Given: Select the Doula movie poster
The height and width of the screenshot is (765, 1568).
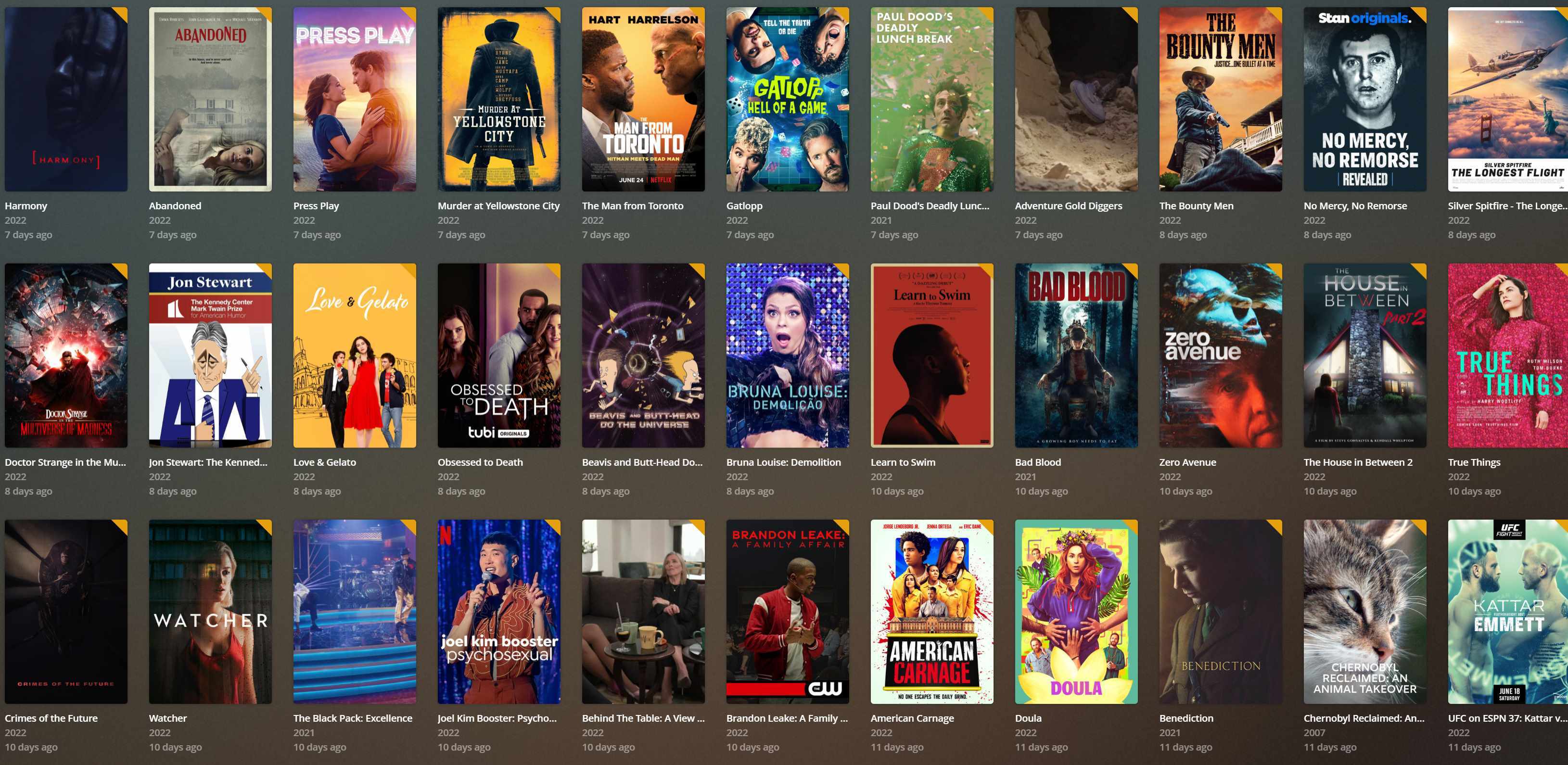Looking at the screenshot, I should [x=1076, y=611].
